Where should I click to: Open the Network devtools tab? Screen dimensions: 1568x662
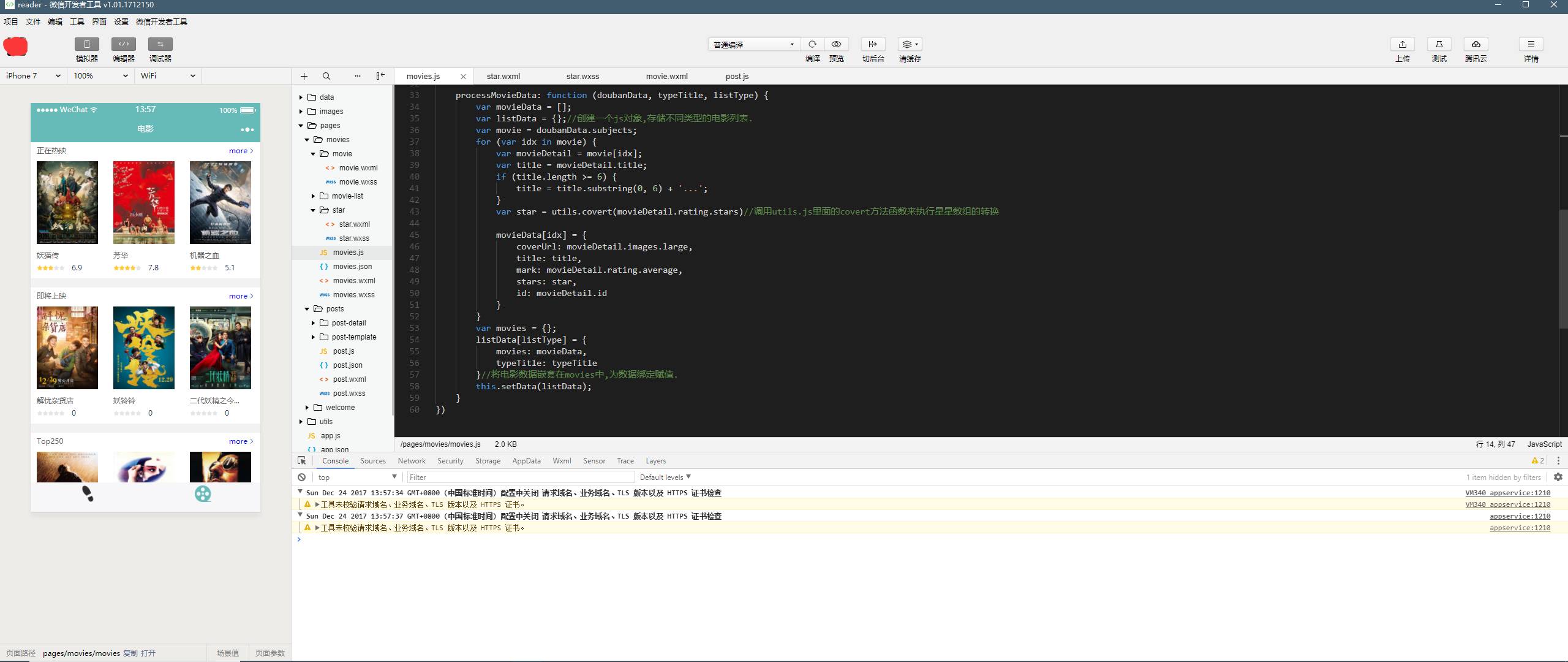[412, 461]
